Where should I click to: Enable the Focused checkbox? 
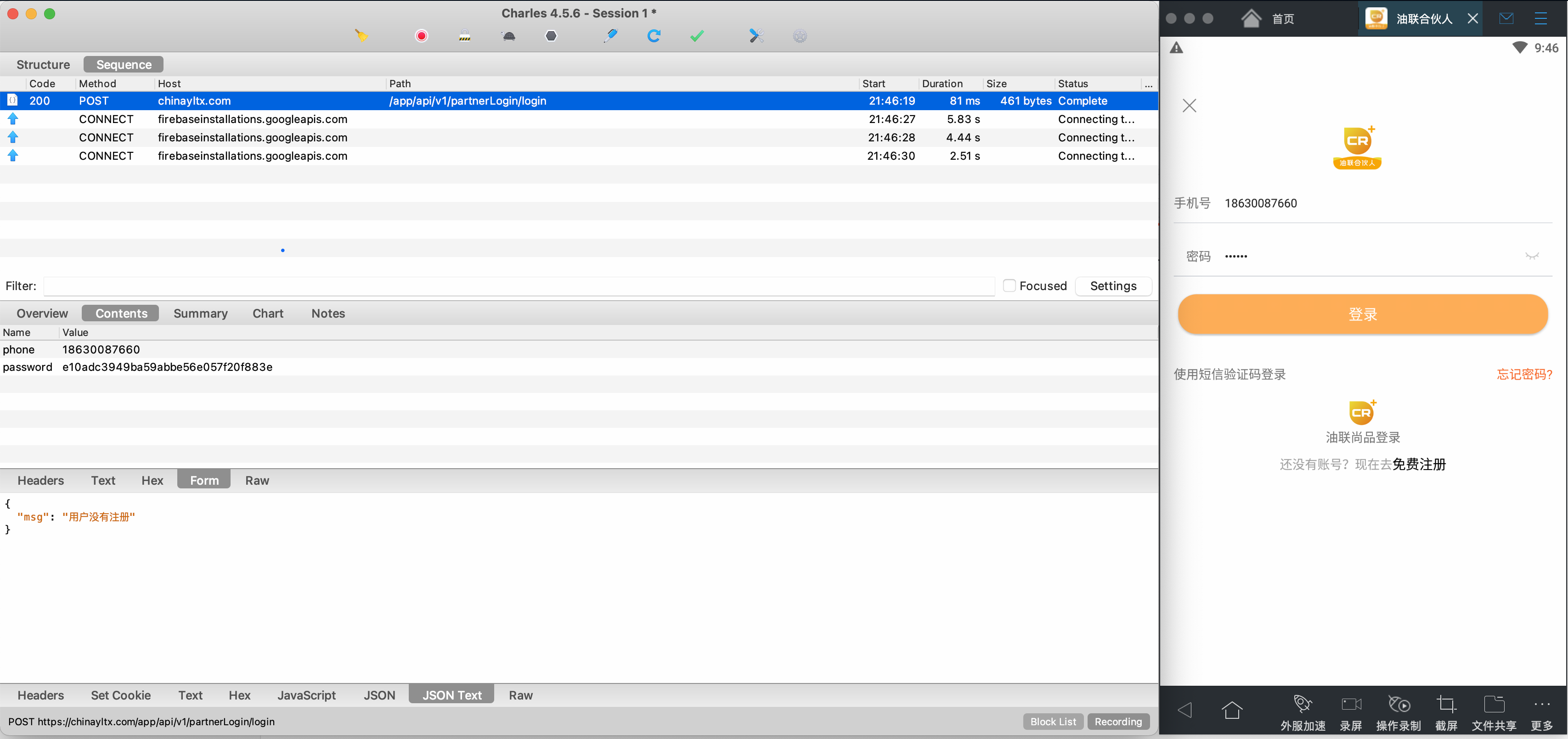click(1009, 286)
